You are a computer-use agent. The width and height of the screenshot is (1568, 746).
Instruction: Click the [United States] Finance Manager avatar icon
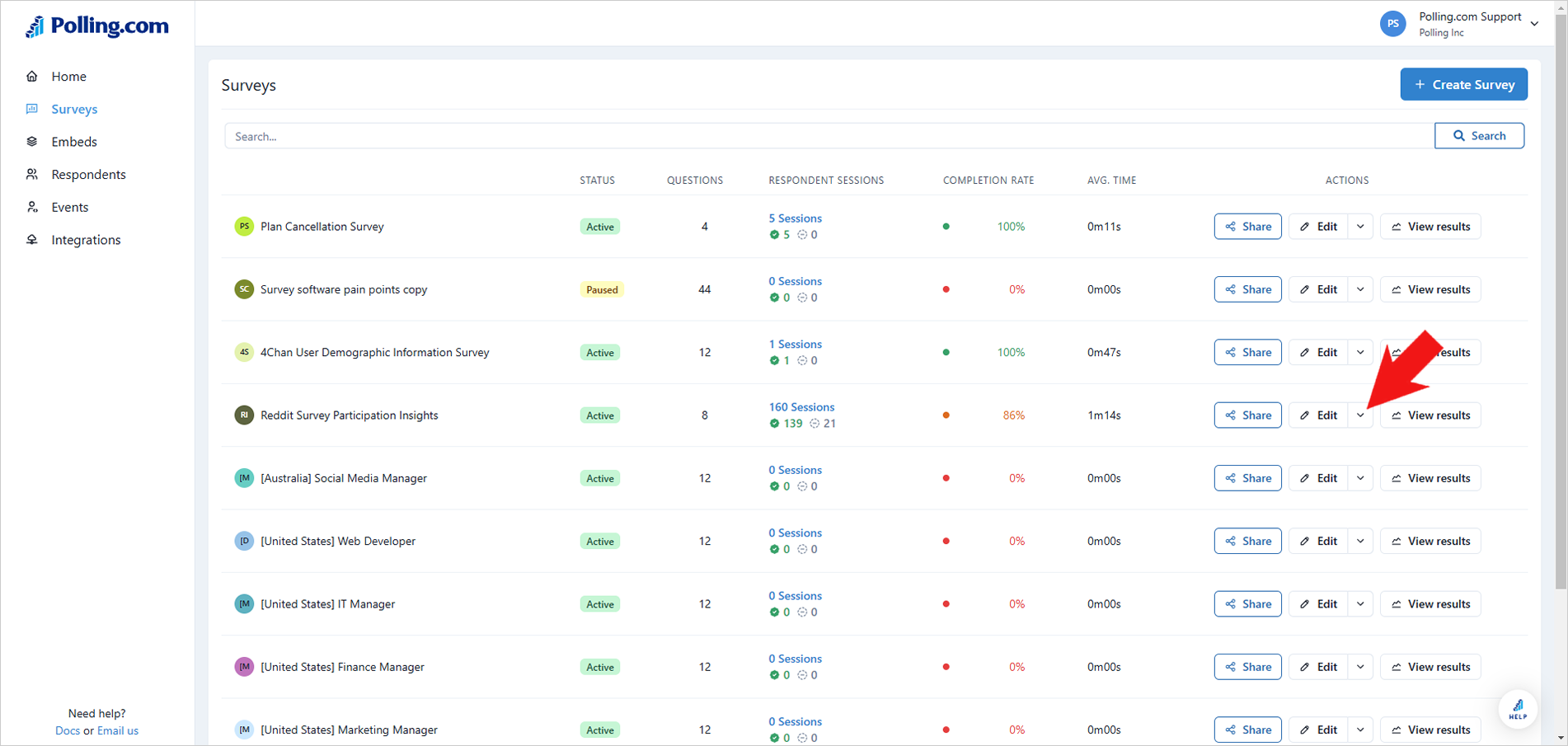click(x=244, y=666)
